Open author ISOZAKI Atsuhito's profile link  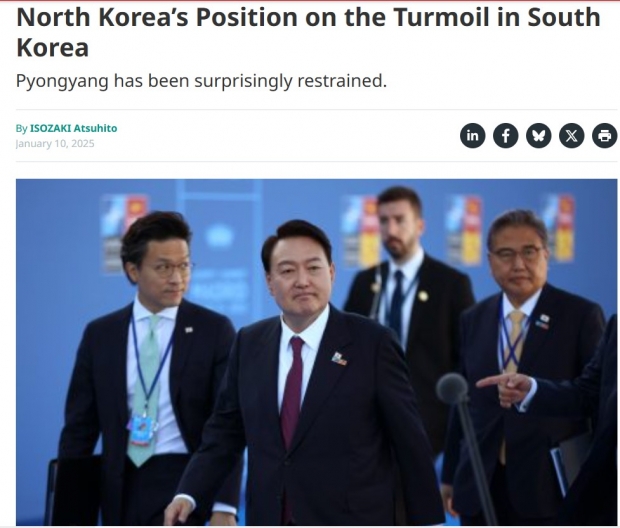coord(74,128)
